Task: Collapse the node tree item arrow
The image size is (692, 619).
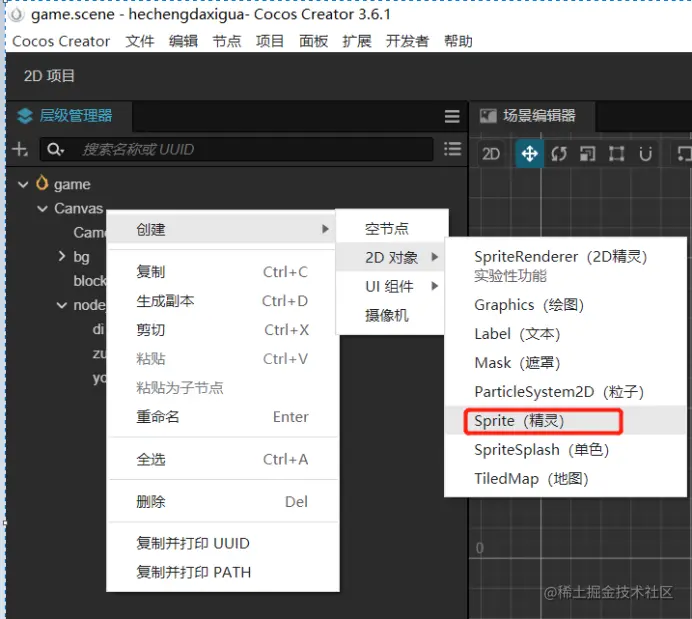Action: 62,305
